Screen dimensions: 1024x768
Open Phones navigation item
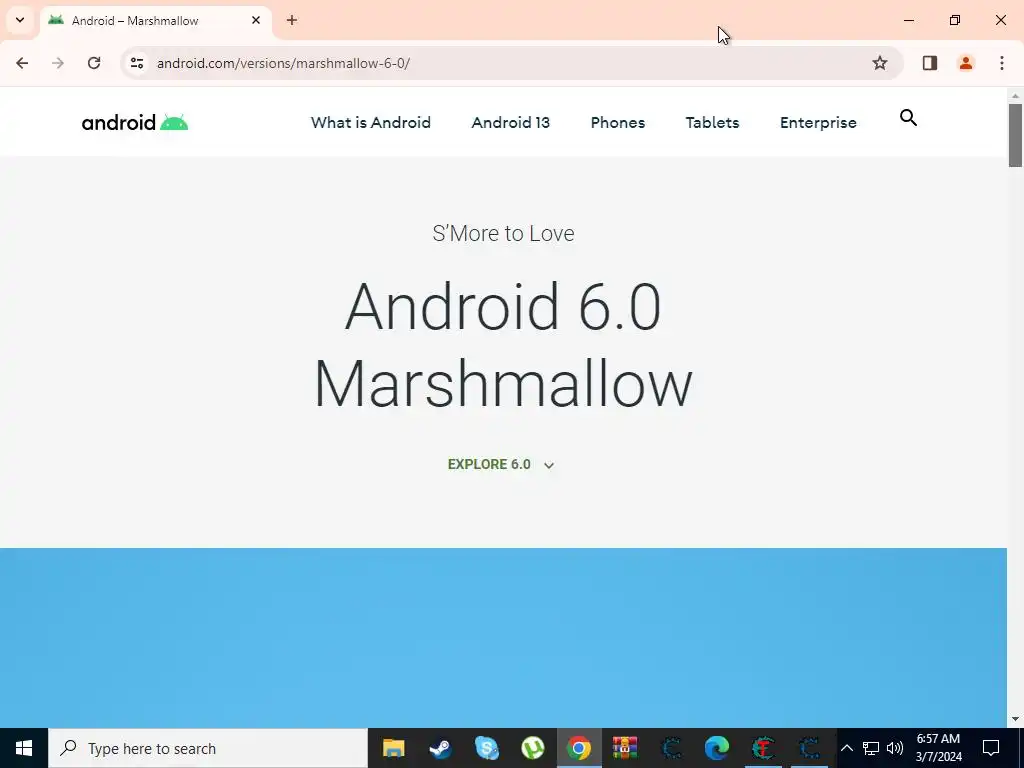click(618, 122)
